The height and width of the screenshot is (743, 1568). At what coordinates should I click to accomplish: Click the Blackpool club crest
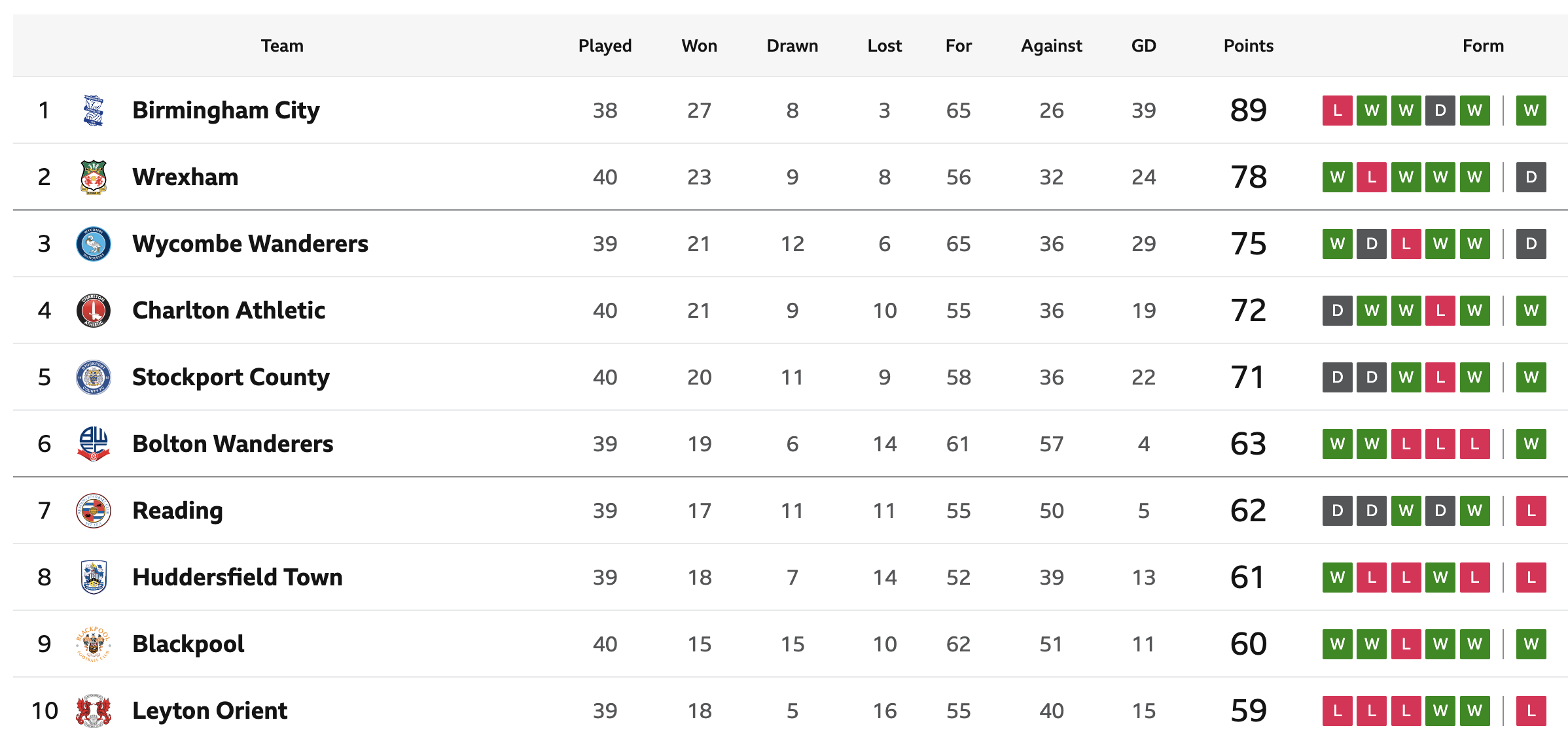click(x=94, y=644)
